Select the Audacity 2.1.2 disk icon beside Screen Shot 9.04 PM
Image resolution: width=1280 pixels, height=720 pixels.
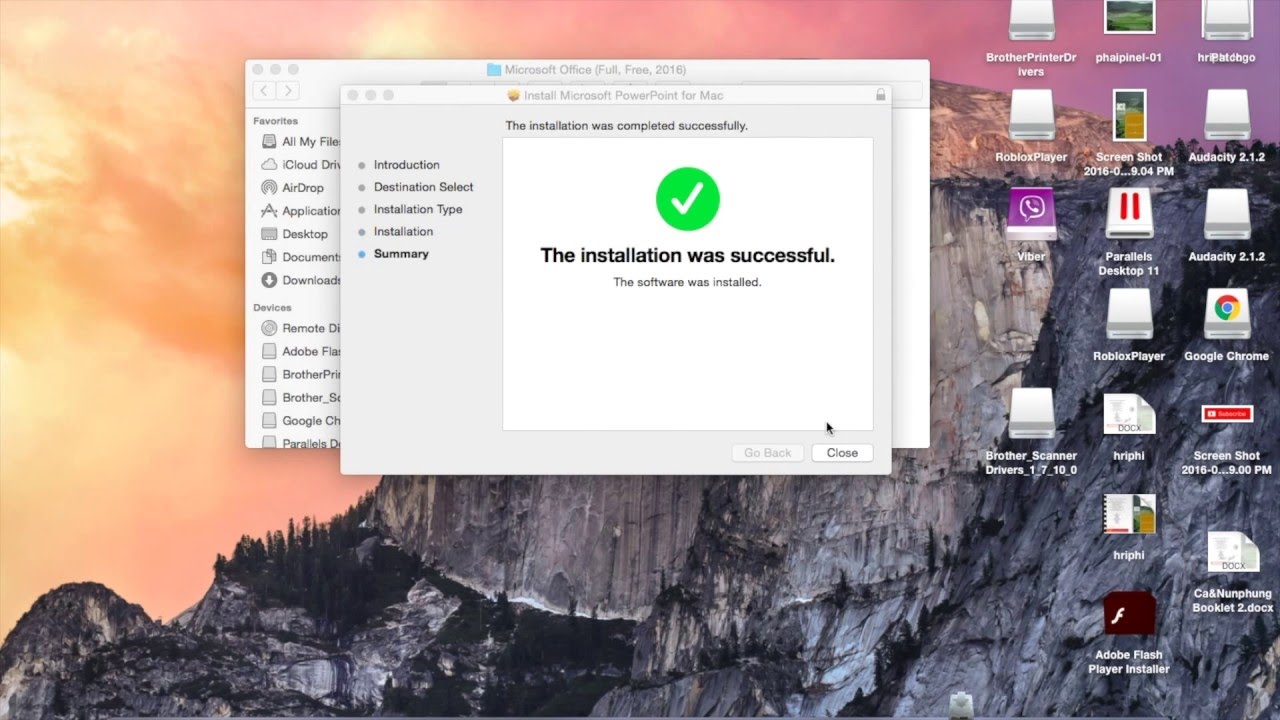[x=1227, y=115]
